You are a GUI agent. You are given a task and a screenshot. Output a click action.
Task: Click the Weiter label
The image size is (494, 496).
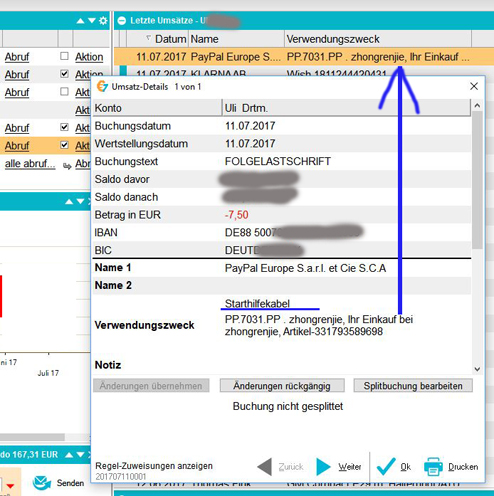coord(350,467)
